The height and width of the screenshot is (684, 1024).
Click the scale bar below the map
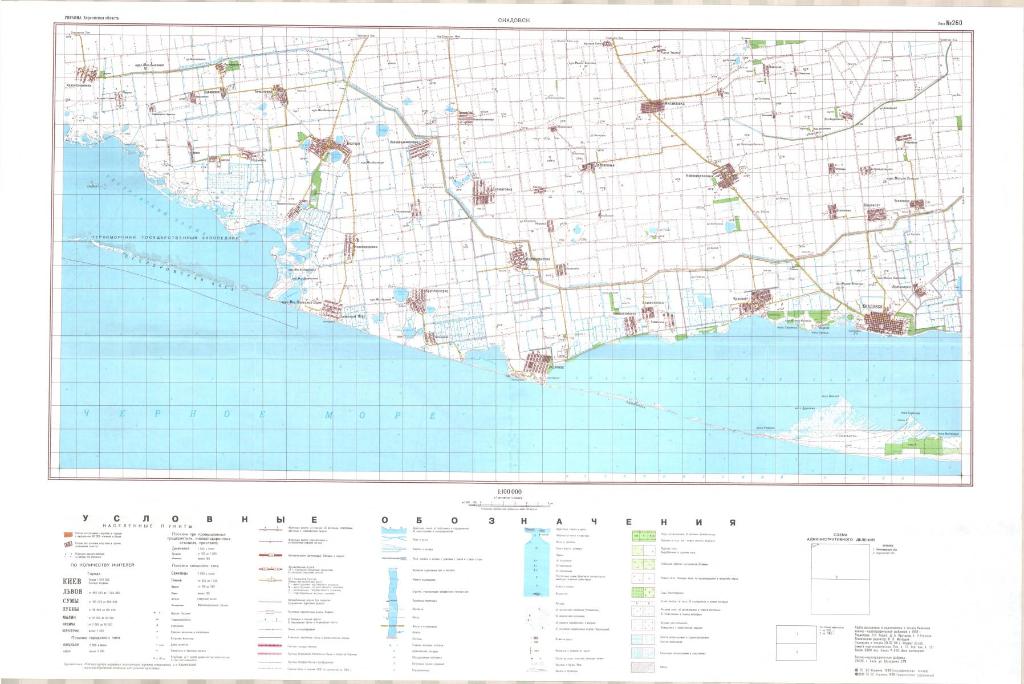coord(510,503)
